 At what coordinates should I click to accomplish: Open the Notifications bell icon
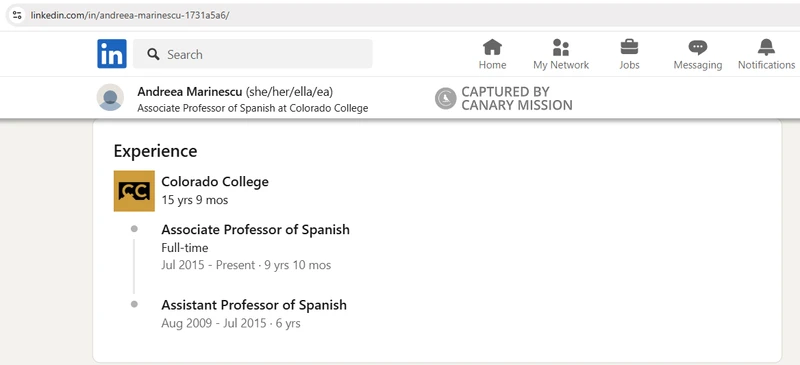point(766,47)
